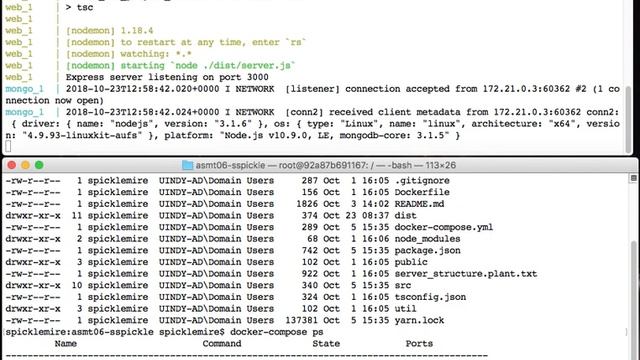
Task: Click the server_structure.plant.txt filename
Action: (x=466, y=273)
